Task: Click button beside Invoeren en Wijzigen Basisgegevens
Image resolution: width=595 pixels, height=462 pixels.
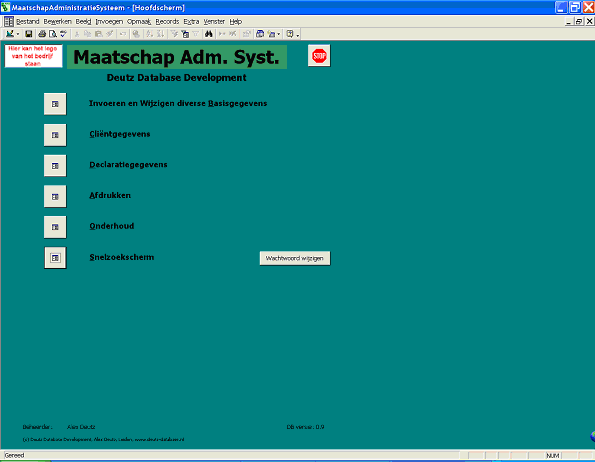Action: tap(55, 104)
